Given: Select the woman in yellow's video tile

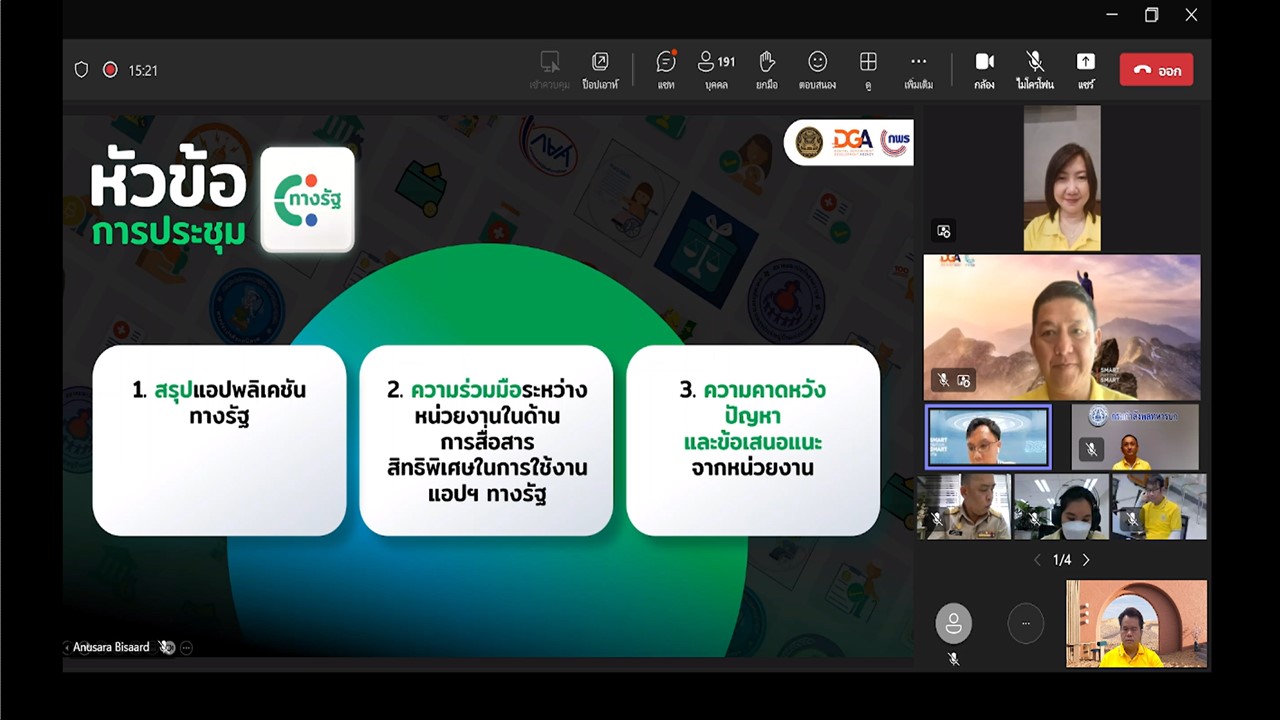Looking at the screenshot, I should pyautogui.click(x=1062, y=178).
